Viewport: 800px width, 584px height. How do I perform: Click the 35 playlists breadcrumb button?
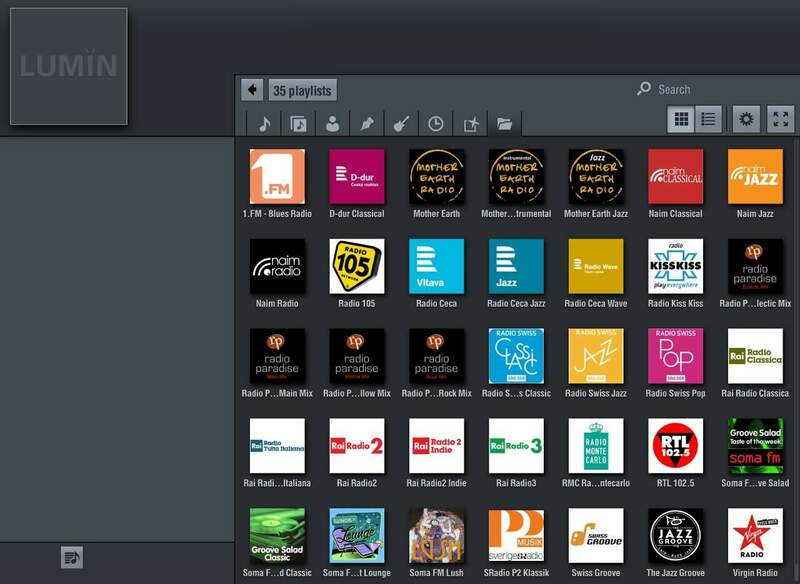302,90
